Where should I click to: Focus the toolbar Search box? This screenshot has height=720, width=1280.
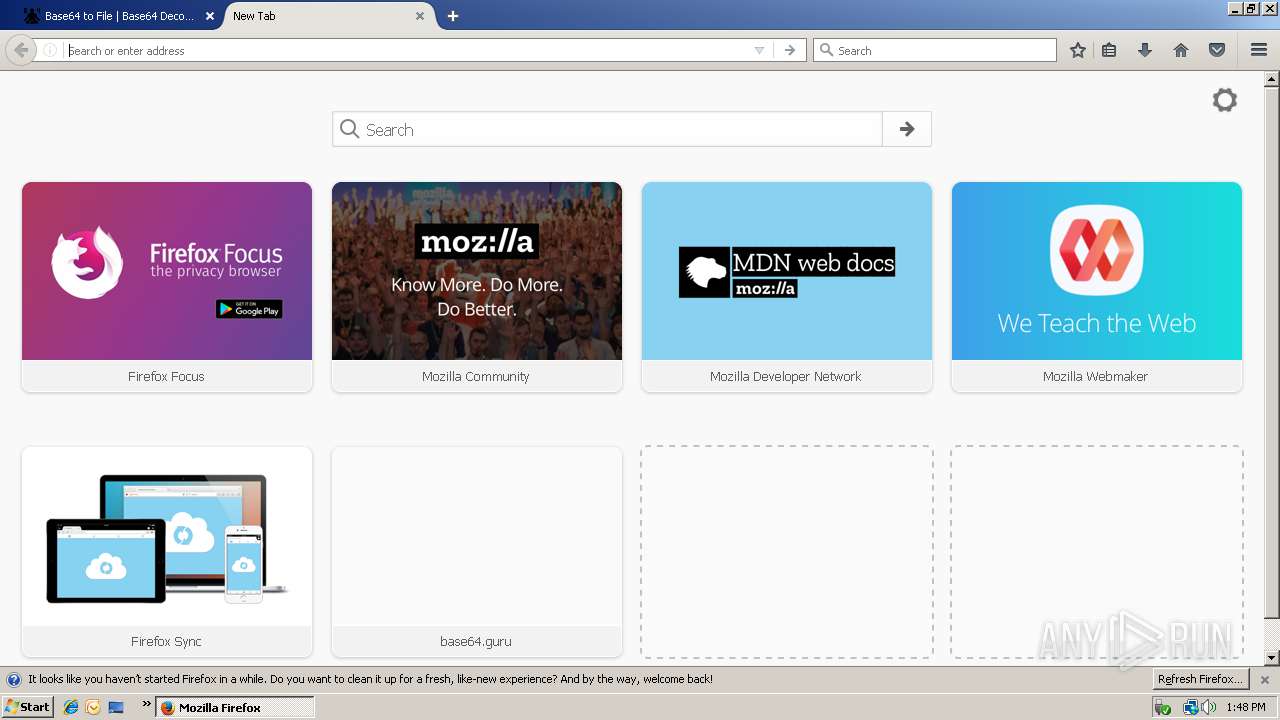pos(935,50)
